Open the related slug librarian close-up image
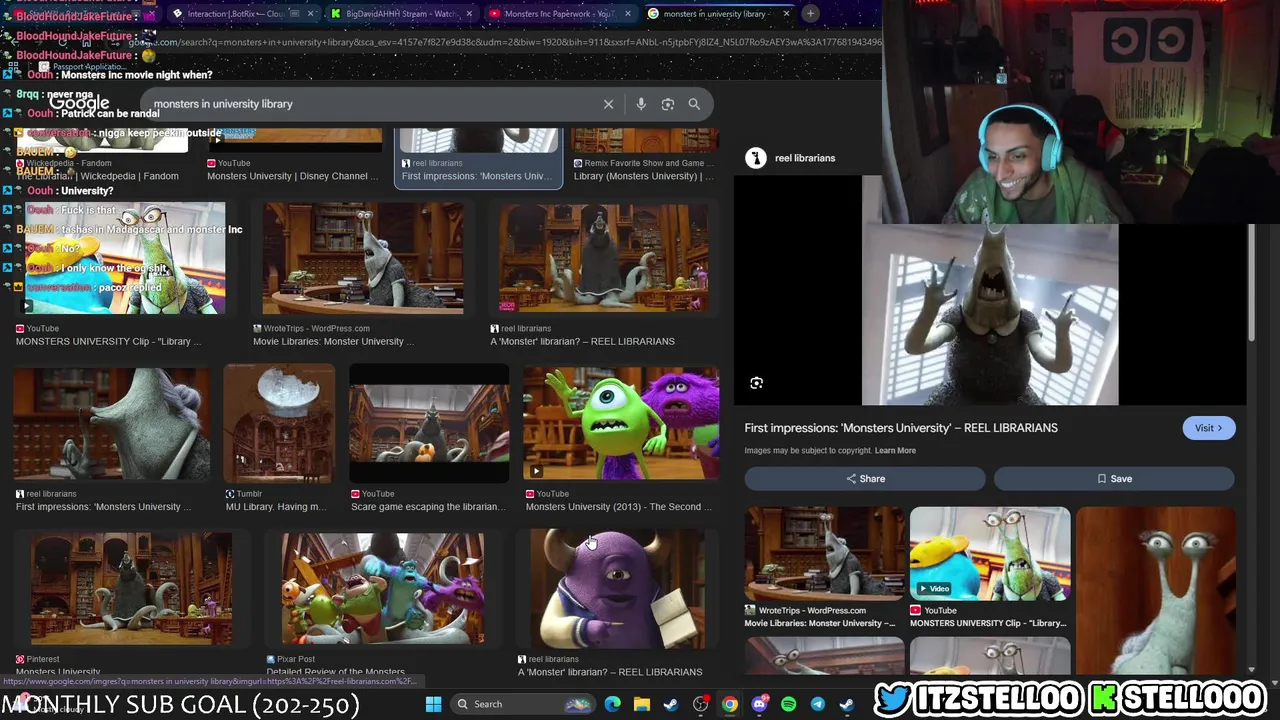Image resolution: width=1280 pixels, height=720 pixels. pyautogui.click(x=1155, y=590)
